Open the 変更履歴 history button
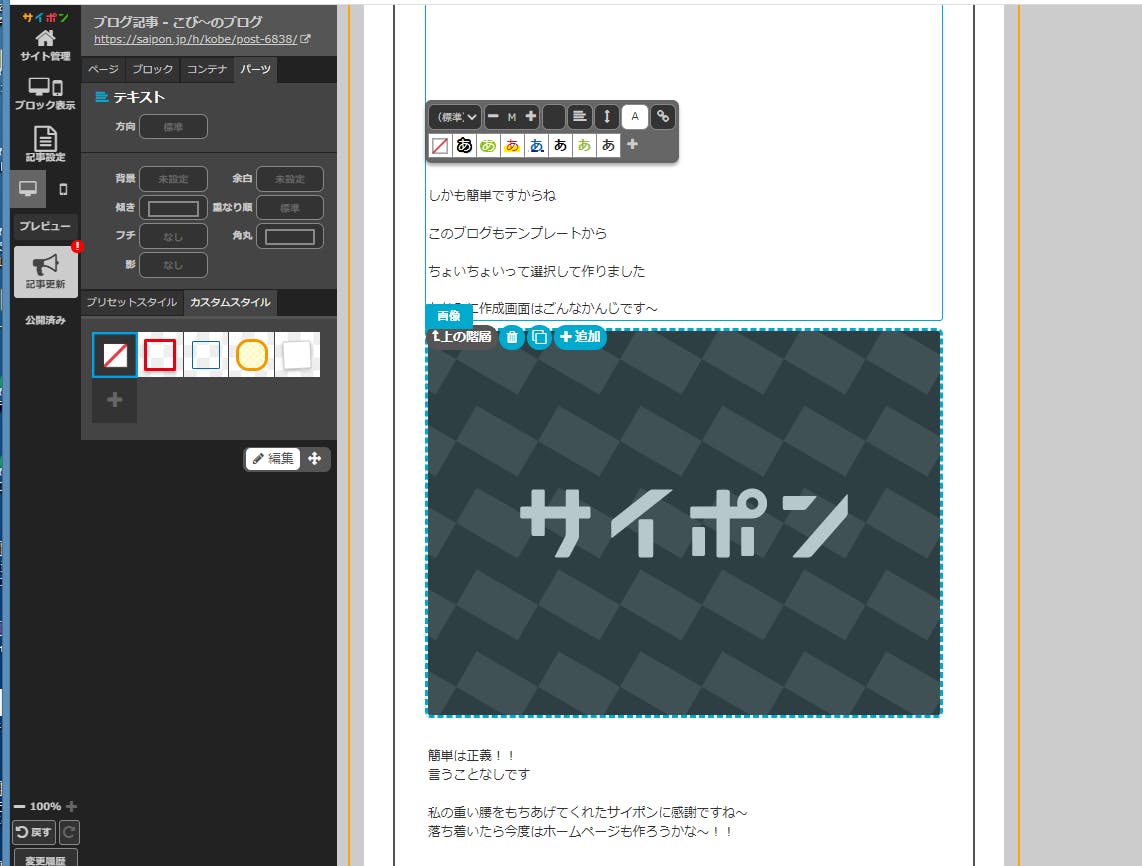This screenshot has width=1142, height=866. (45, 859)
